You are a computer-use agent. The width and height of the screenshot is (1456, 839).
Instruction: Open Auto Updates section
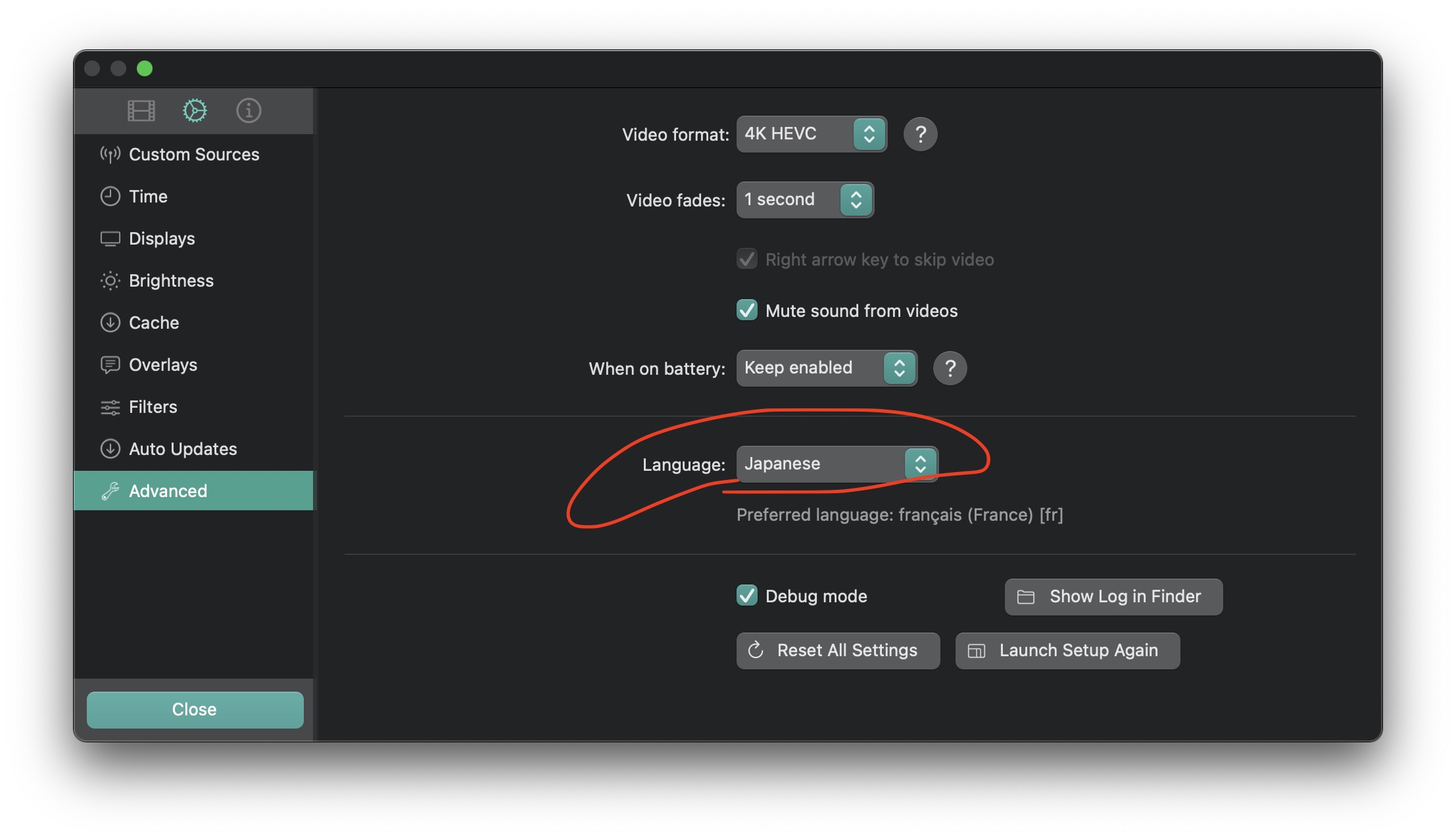tap(194, 449)
